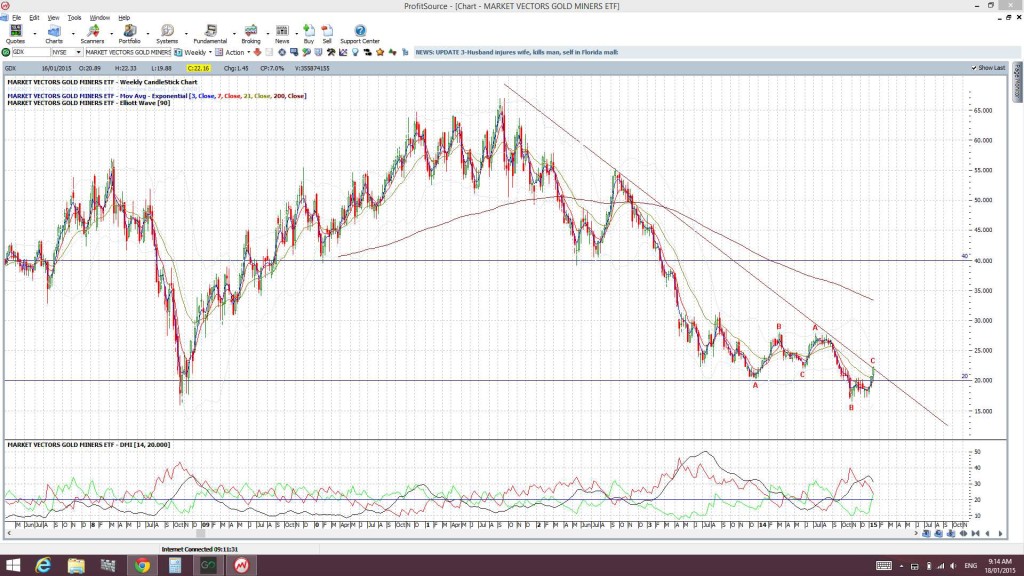Click the 40 price level line label

pyautogui.click(x=965, y=256)
